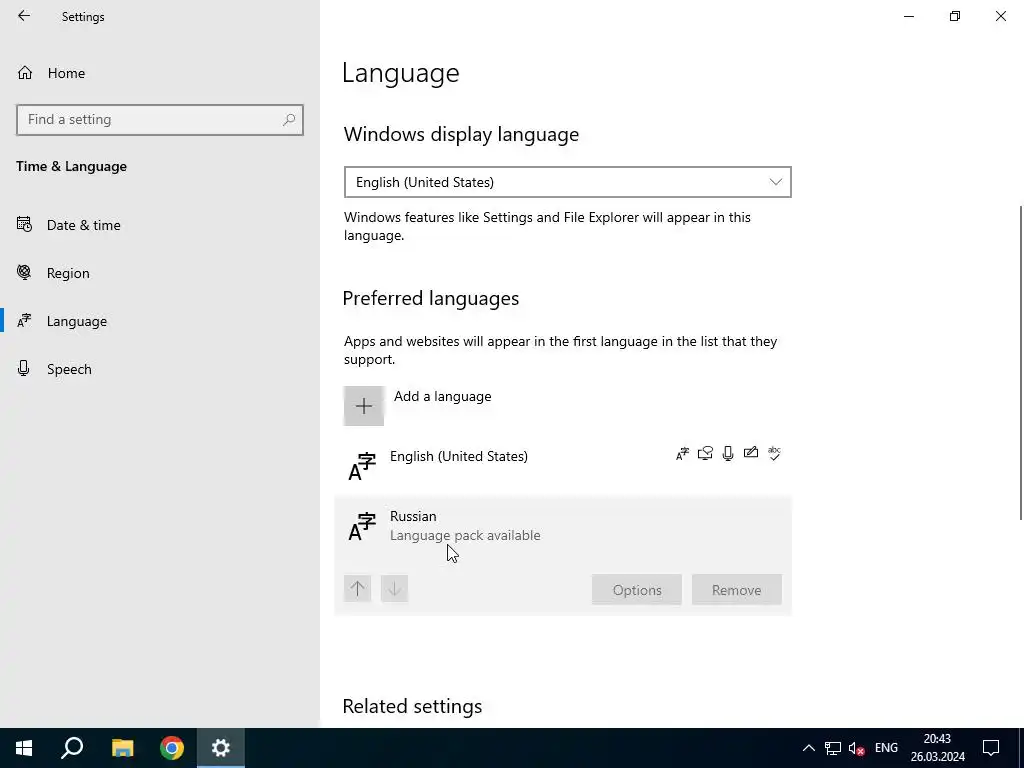Open Options for Russian language
Viewport: 1024px width, 768px height.
(x=637, y=590)
